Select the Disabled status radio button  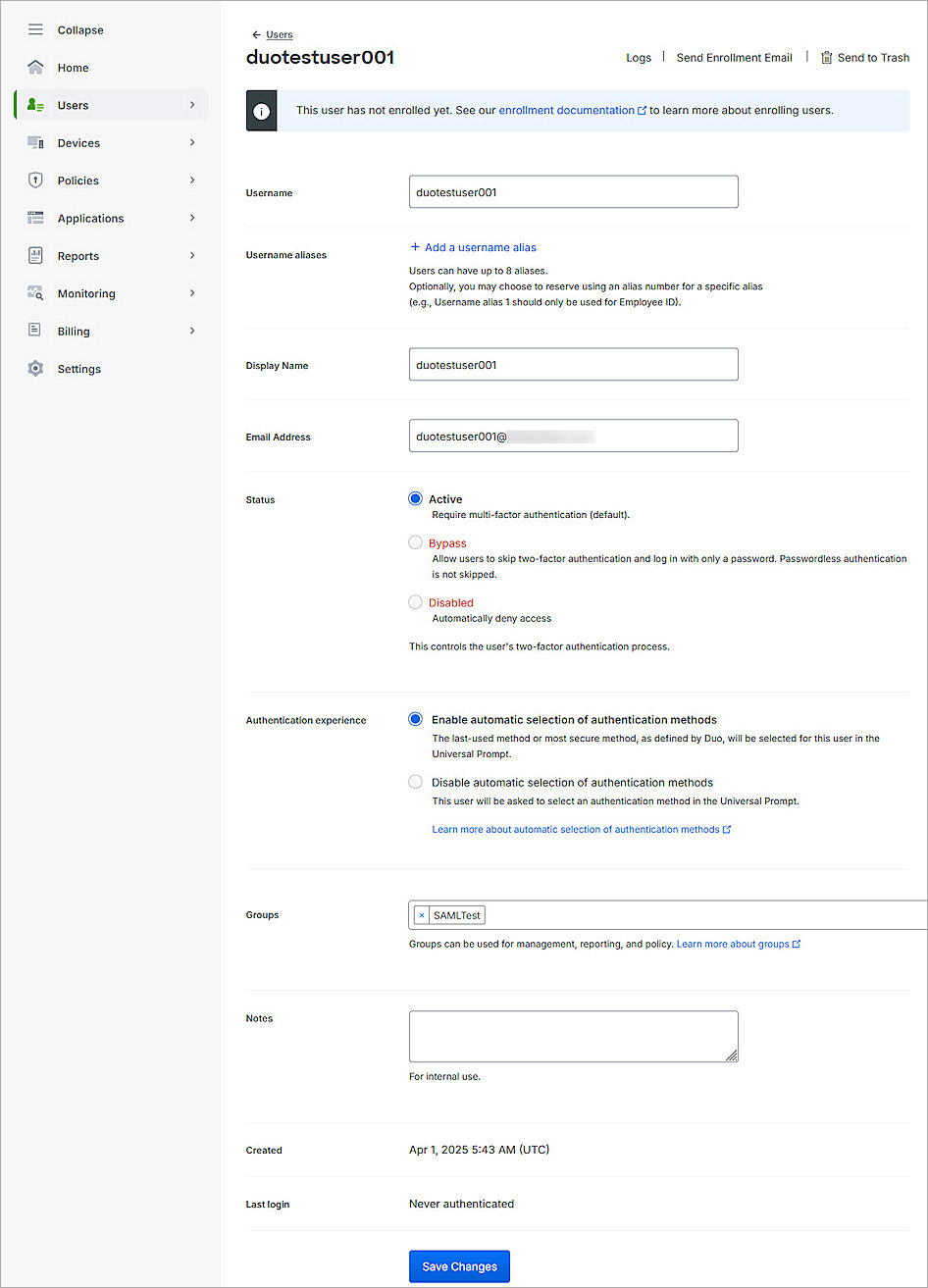click(416, 602)
